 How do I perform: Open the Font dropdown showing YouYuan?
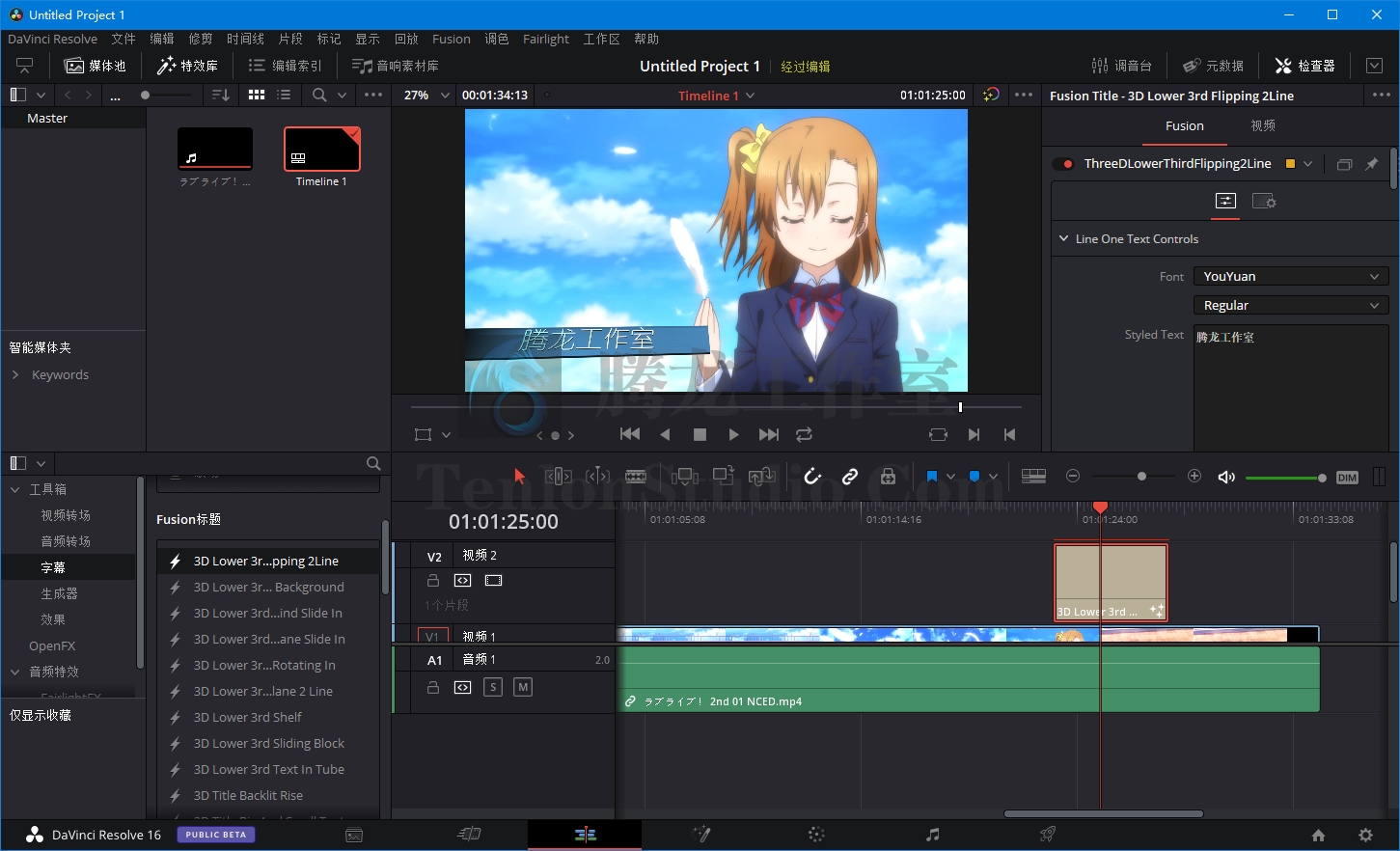point(1290,277)
